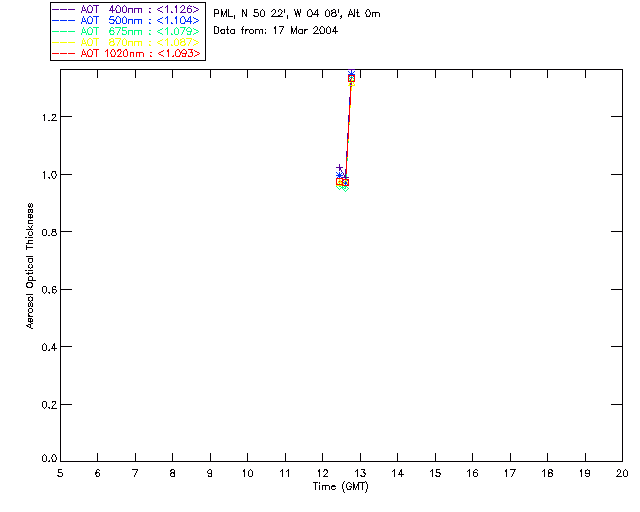Click the Aerosol Optical Thickness axis label
The width and height of the screenshot is (640, 512).
30,266
